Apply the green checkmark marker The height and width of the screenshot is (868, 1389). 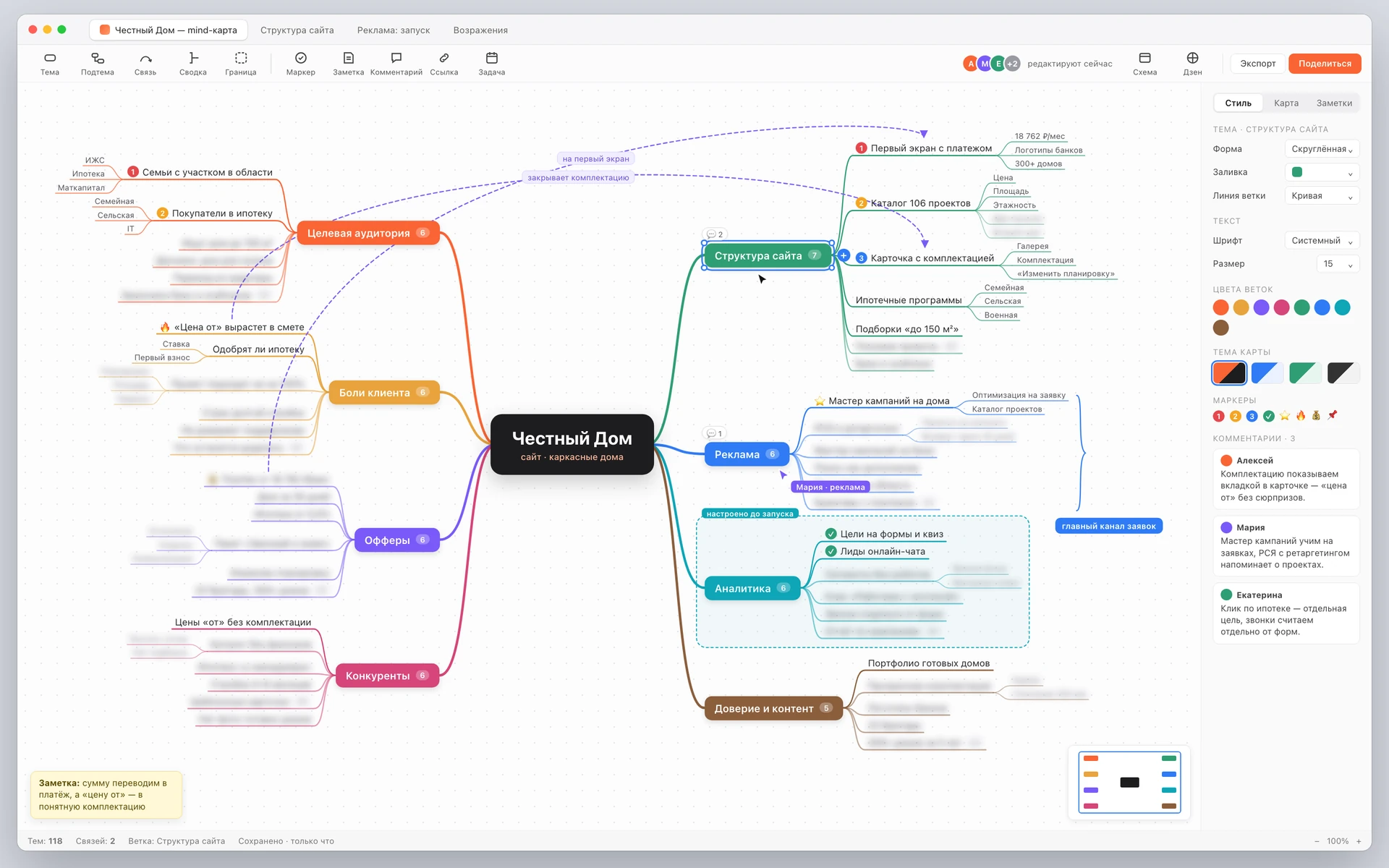click(1268, 416)
